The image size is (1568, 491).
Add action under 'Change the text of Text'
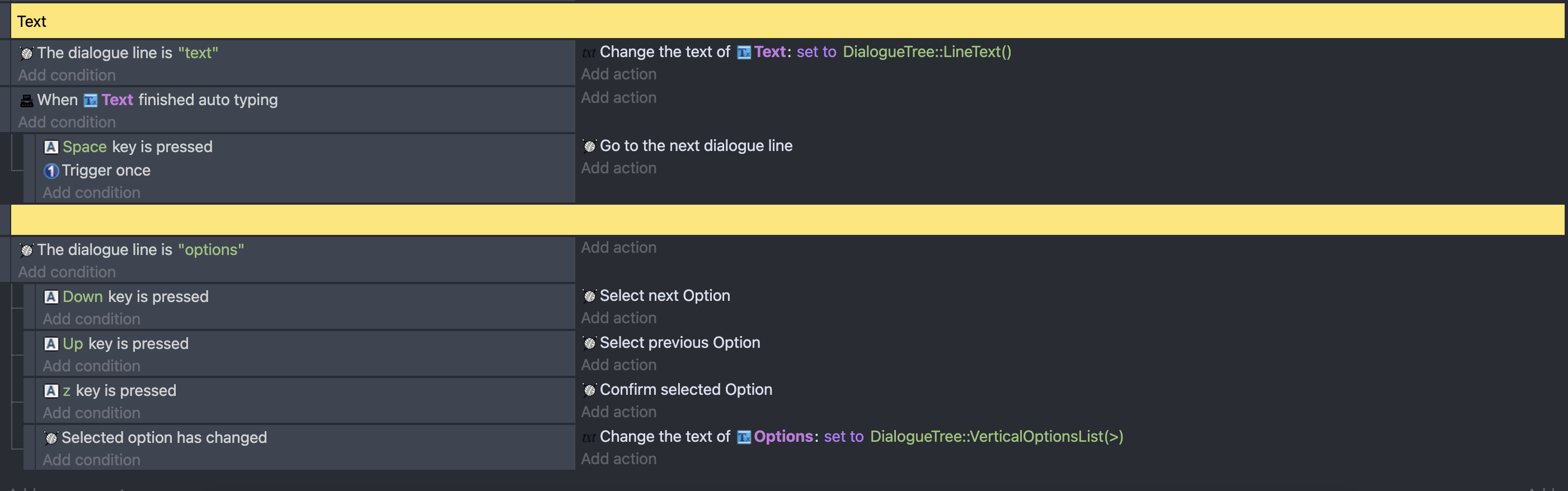point(618,74)
